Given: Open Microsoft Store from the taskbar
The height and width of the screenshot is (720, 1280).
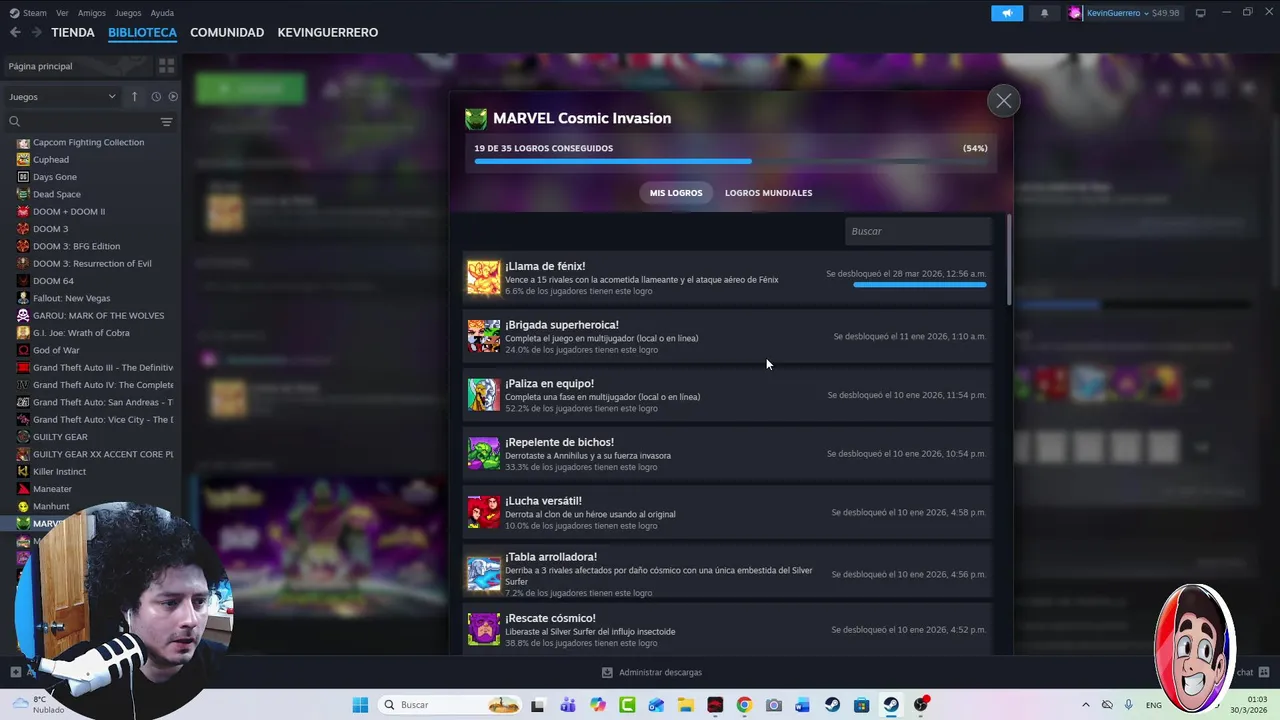Looking at the screenshot, I should [862, 705].
